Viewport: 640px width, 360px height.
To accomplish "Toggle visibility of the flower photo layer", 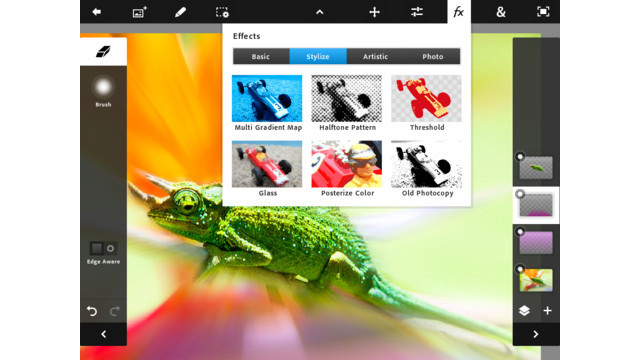I will (520, 269).
